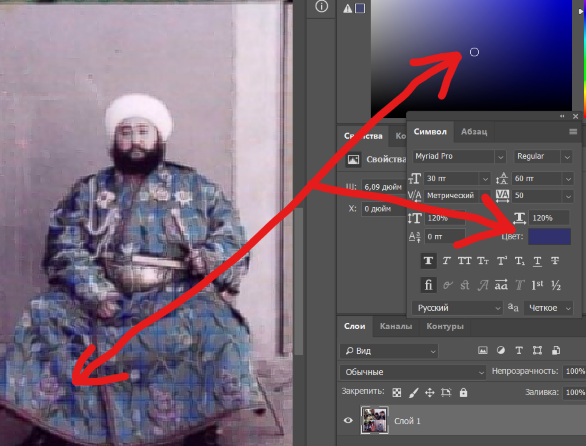Expand leading 60 пт dropdown
Screen dimensions: 586x446
[x=568, y=179]
